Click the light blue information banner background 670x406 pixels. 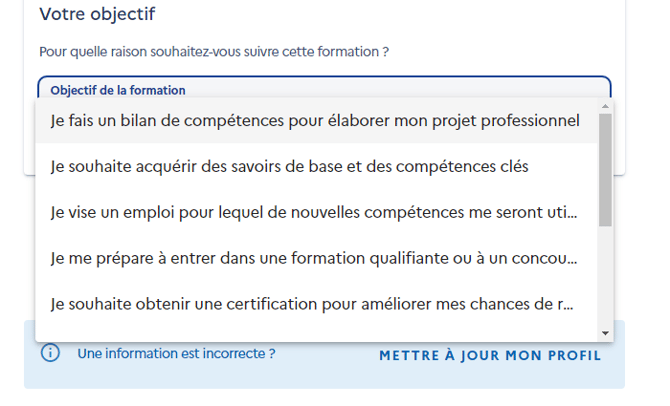[320, 375]
